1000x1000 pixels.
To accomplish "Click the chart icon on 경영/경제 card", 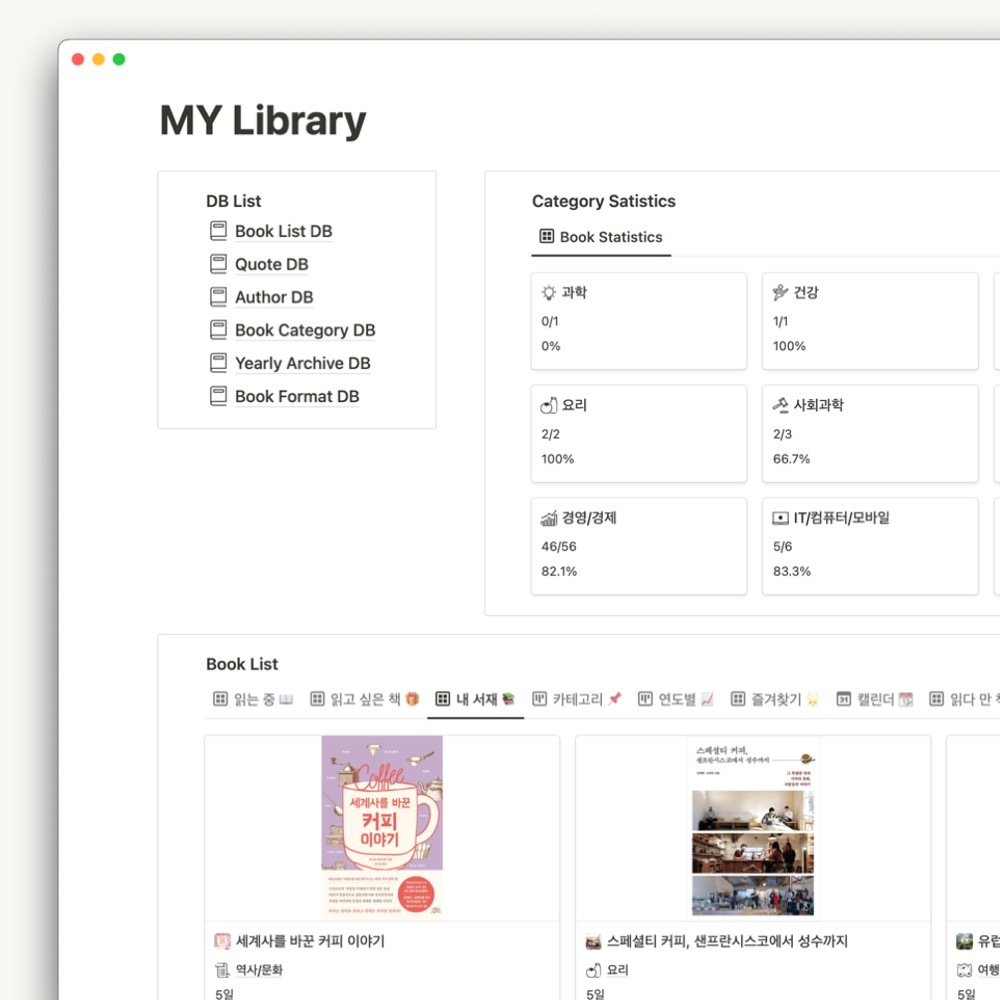I will (x=548, y=518).
